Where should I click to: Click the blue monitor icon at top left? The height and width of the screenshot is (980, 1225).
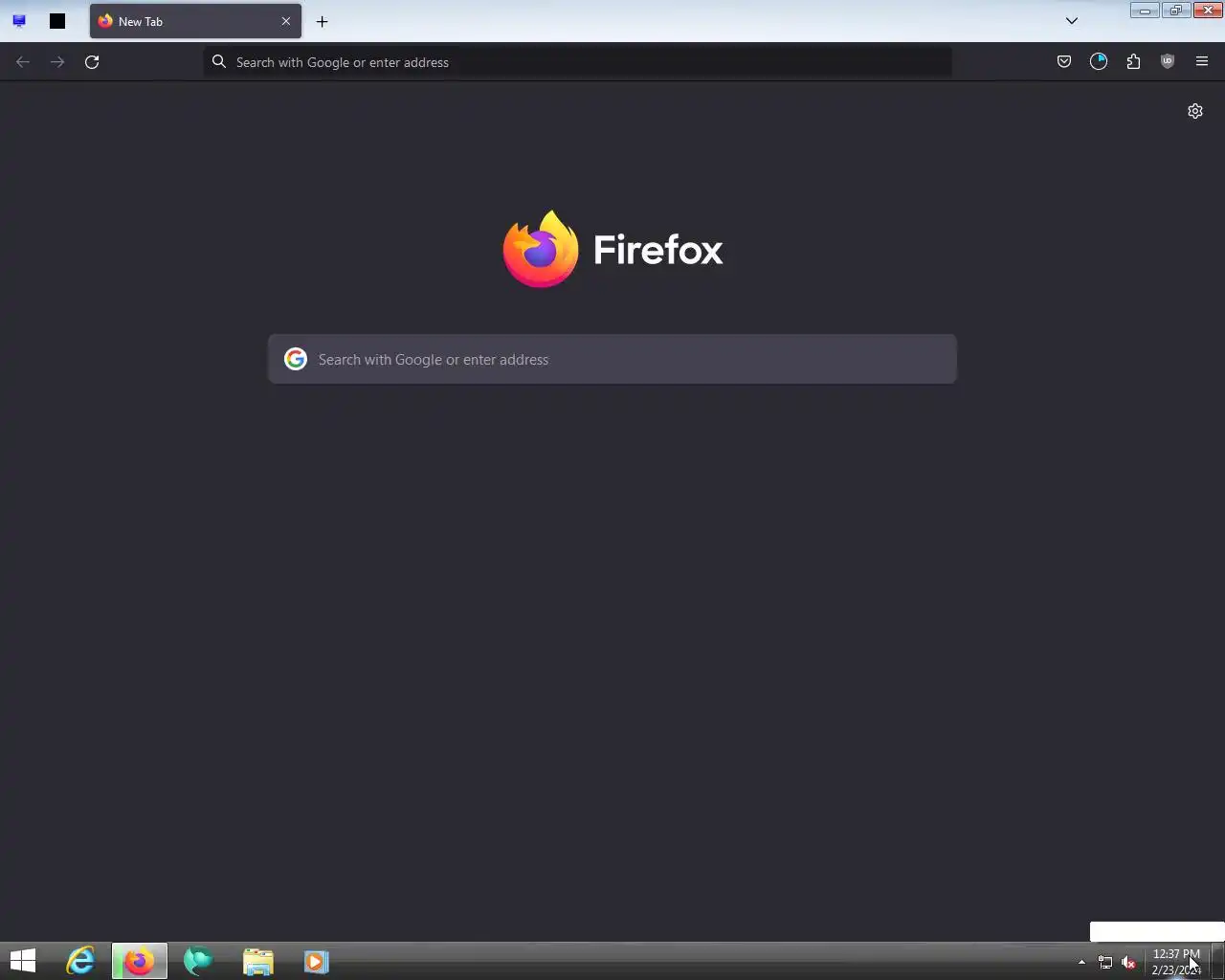pos(19,21)
